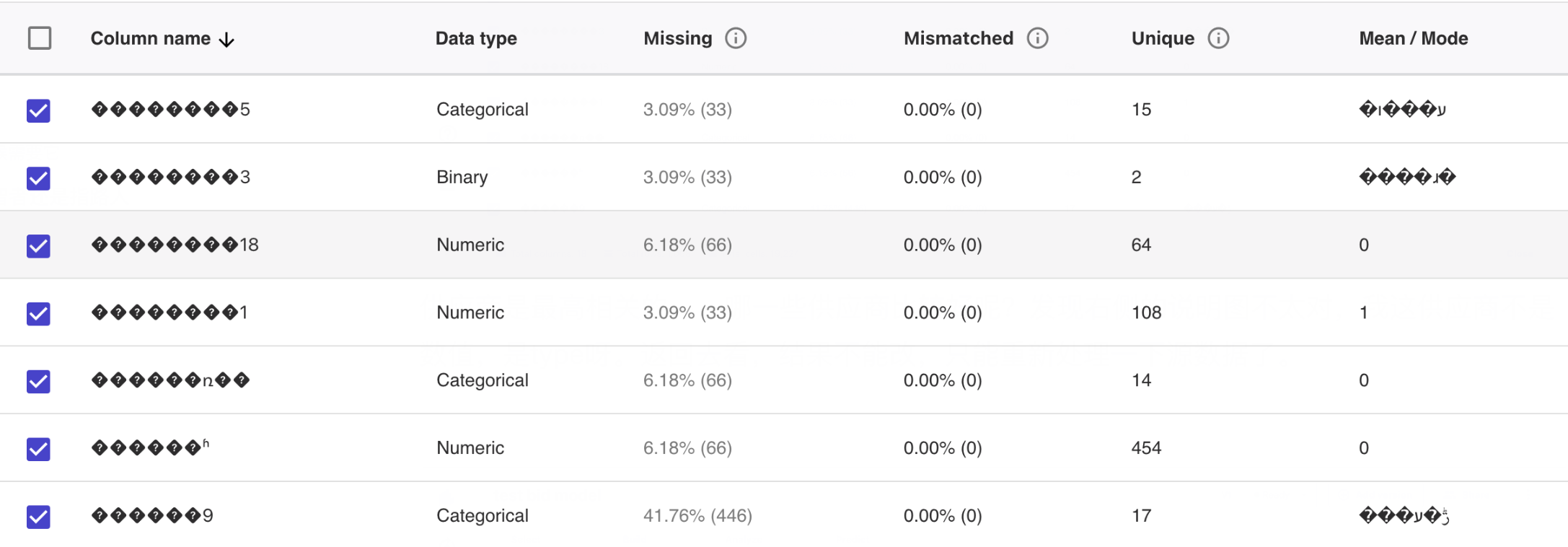Deselect the Categorical row with 14 unique values
Viewport: 1568px width, 547px height.
pyautogui.click(x=39, y=381)
